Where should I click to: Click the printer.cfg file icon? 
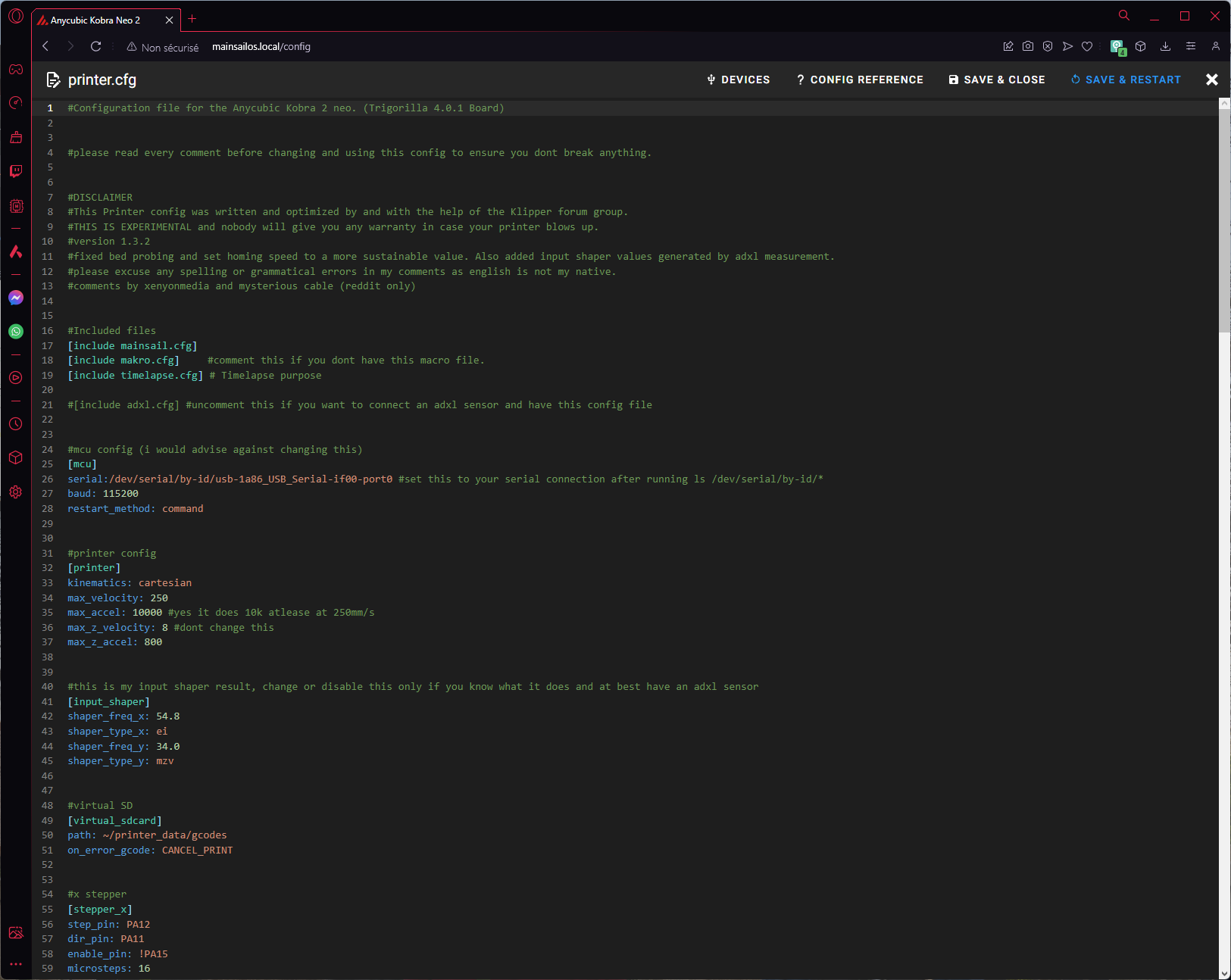pyautogui.click(x=54, y=80)
